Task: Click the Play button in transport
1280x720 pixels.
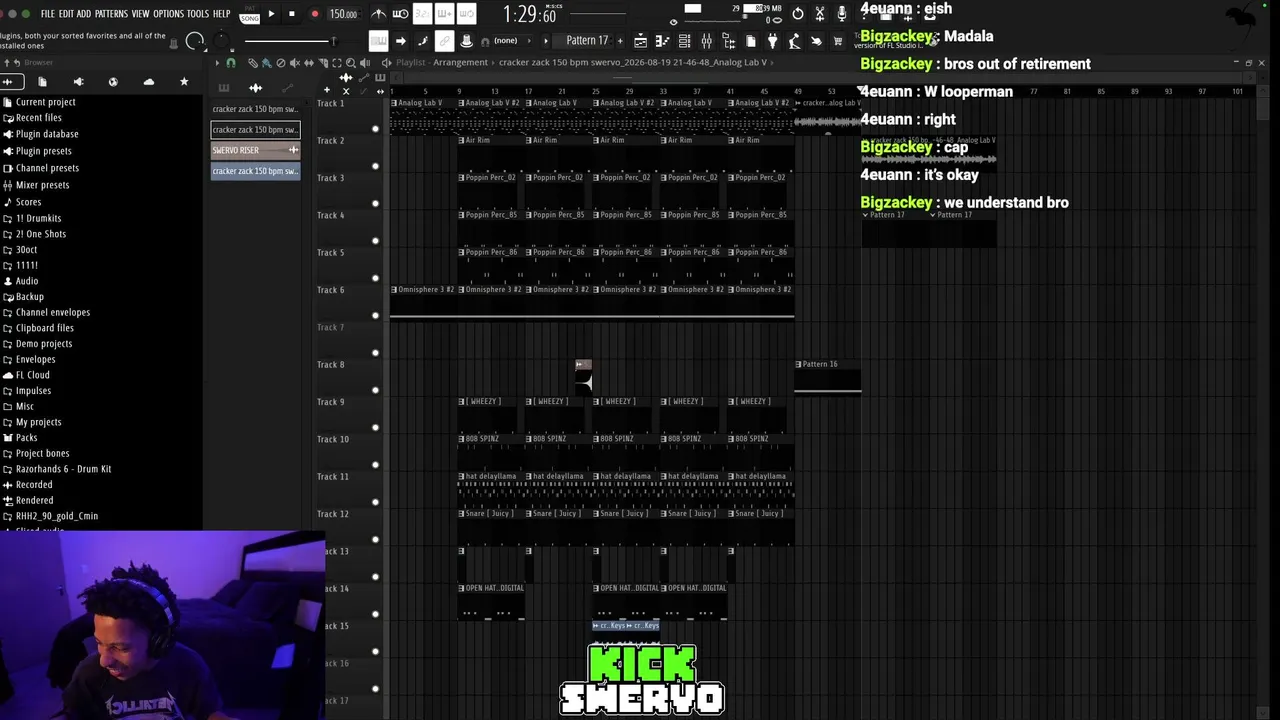Action: point(271,14)
